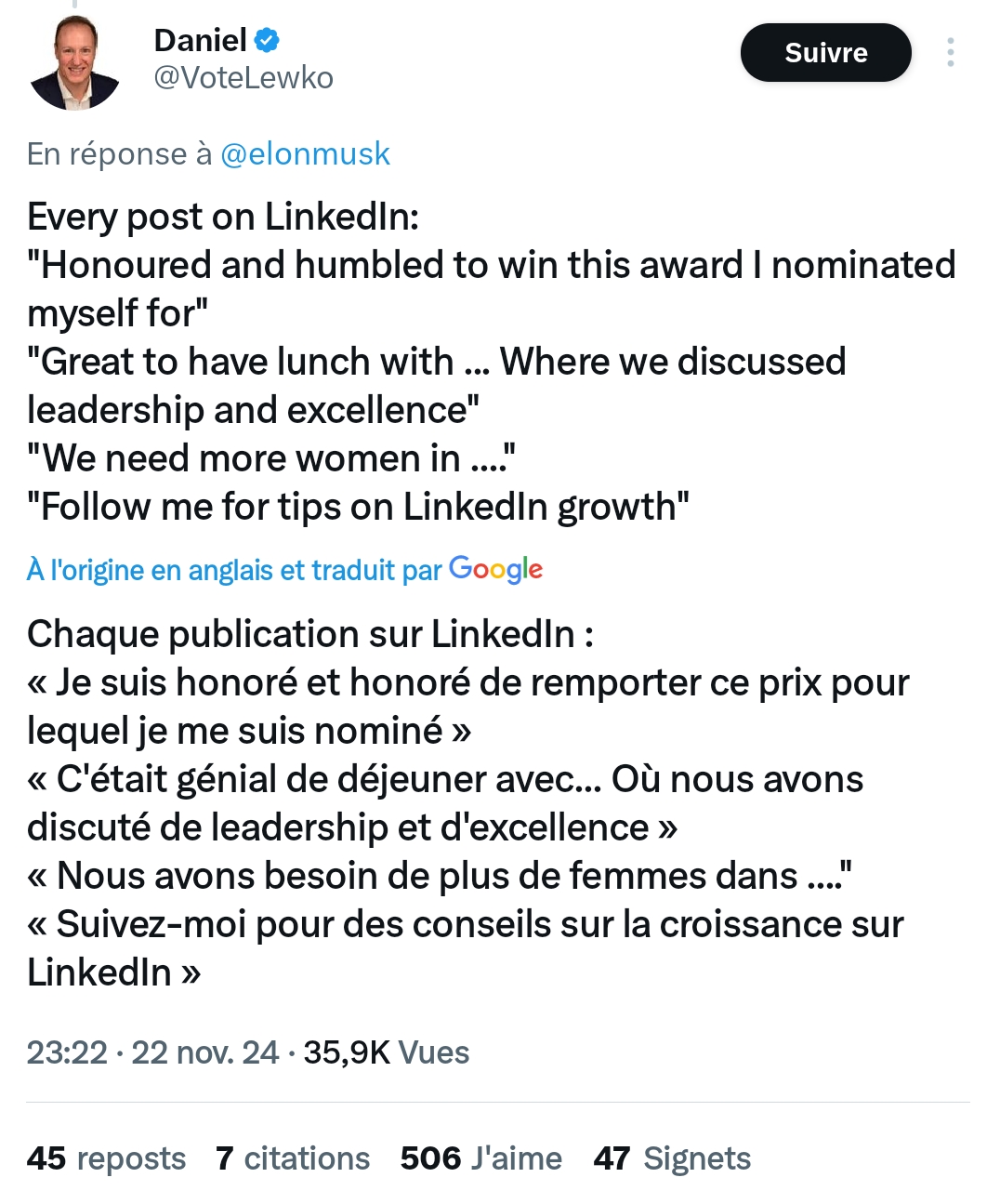The width and height of the screenshot is (1000, 1204).
Task: Click the blue verified badge beside Daniel
Action: (x=268, y=40)
